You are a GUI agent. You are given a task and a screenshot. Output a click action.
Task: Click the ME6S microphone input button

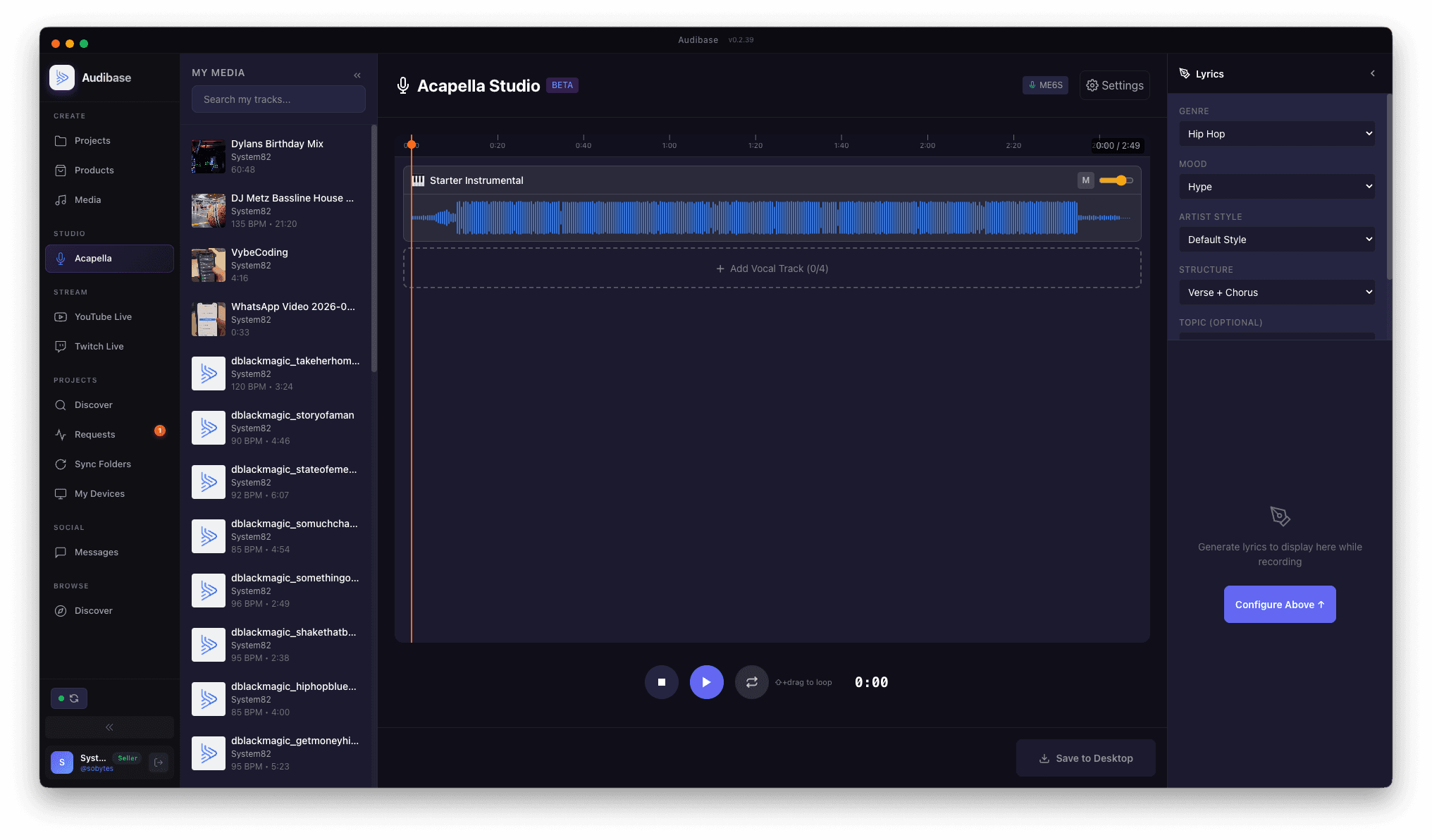pos(1045,85)
